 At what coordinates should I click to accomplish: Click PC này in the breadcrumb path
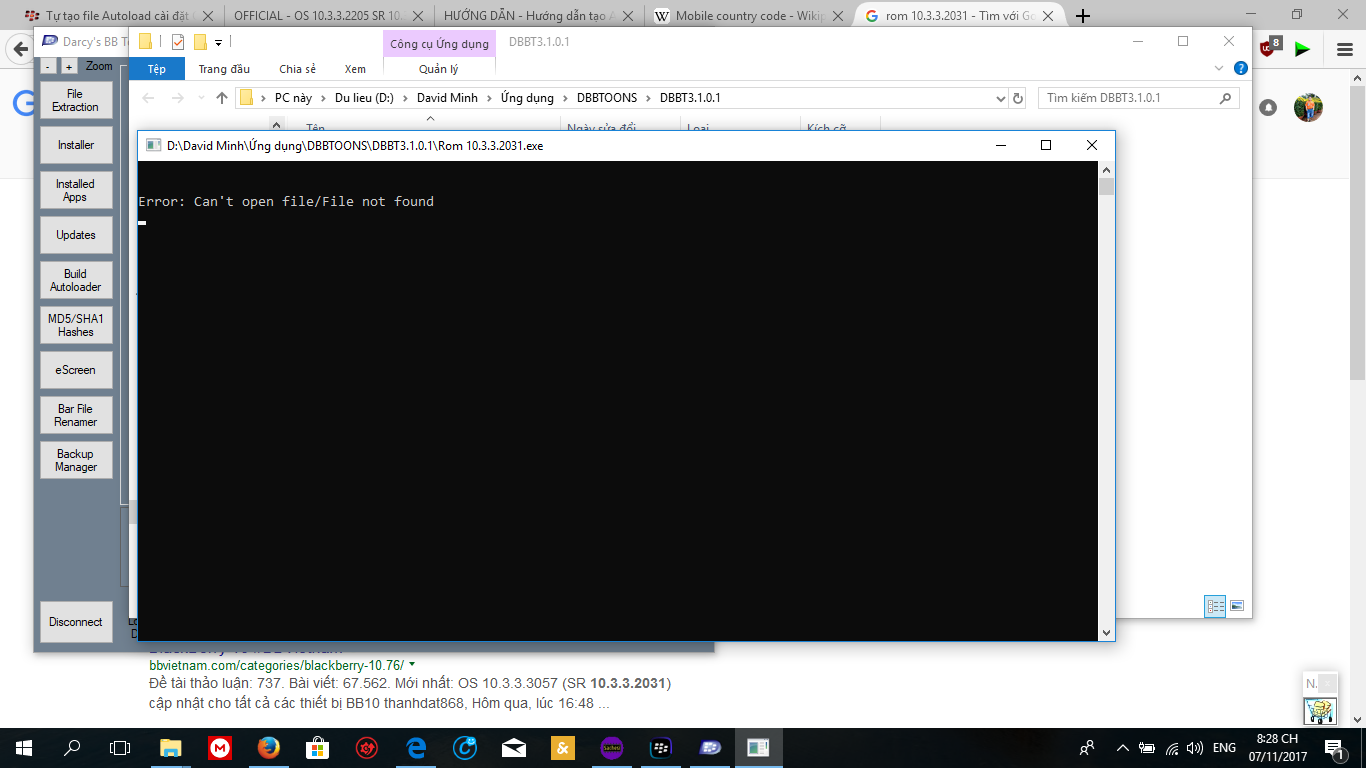coord(293,98)
